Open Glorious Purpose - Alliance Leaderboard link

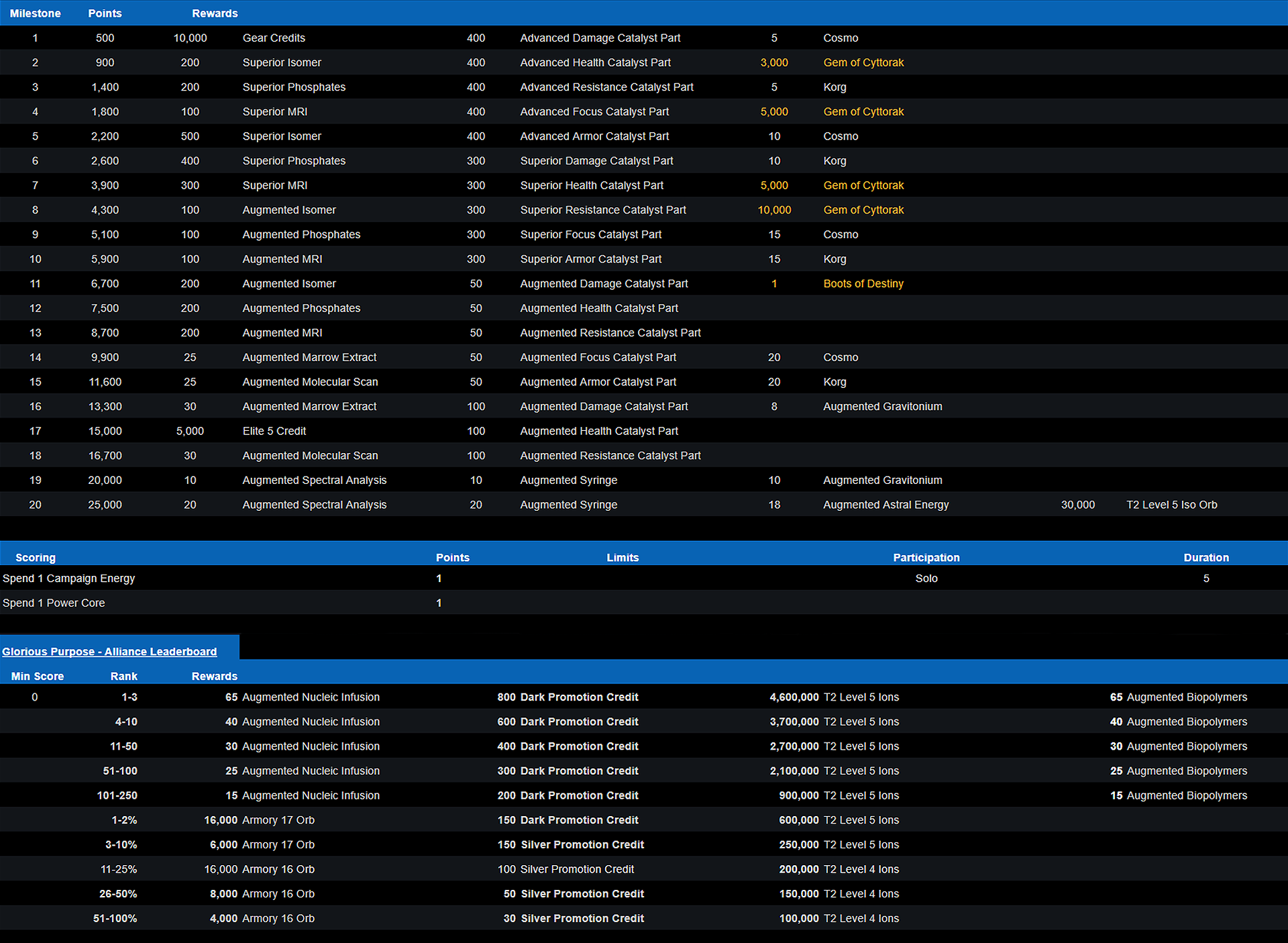[x=109, y=652]
